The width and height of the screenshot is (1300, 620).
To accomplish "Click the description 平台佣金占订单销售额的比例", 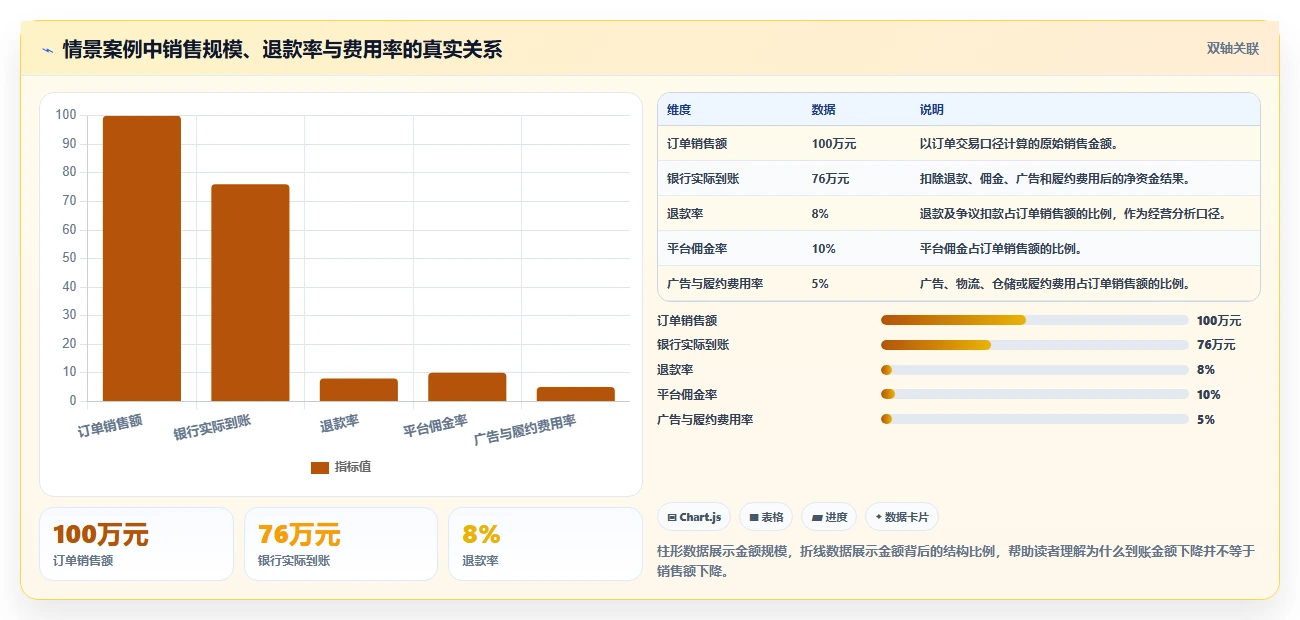I will tap(1001, 249).
